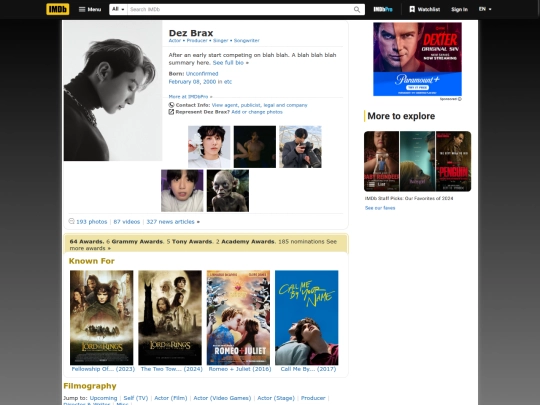Open the Fellowship Of the Ring poster
Screen dimensions: 540x405
pyautogui.click(x=102, y=318)
